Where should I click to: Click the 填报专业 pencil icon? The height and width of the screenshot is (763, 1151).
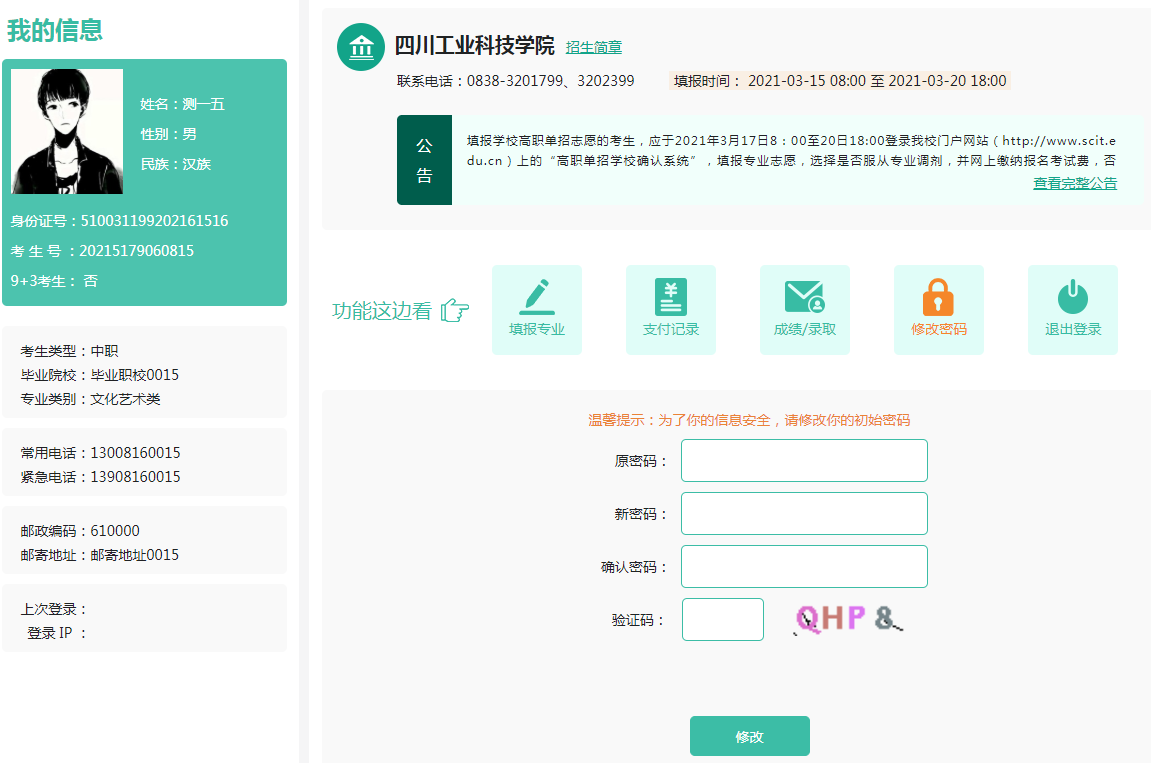click(x=536, y=297)
